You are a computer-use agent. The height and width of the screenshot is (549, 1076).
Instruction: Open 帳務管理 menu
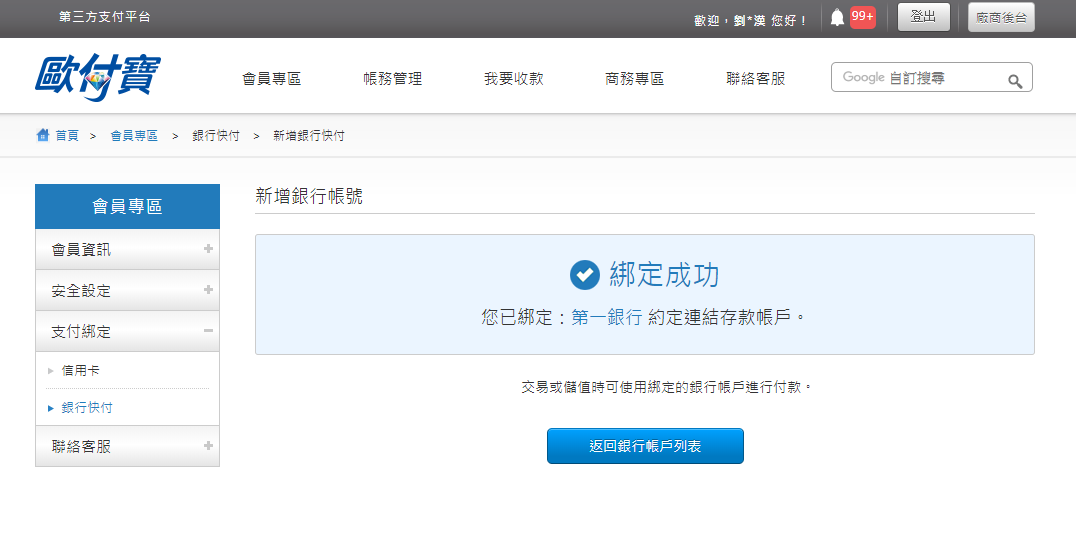[x=393, y=79]
